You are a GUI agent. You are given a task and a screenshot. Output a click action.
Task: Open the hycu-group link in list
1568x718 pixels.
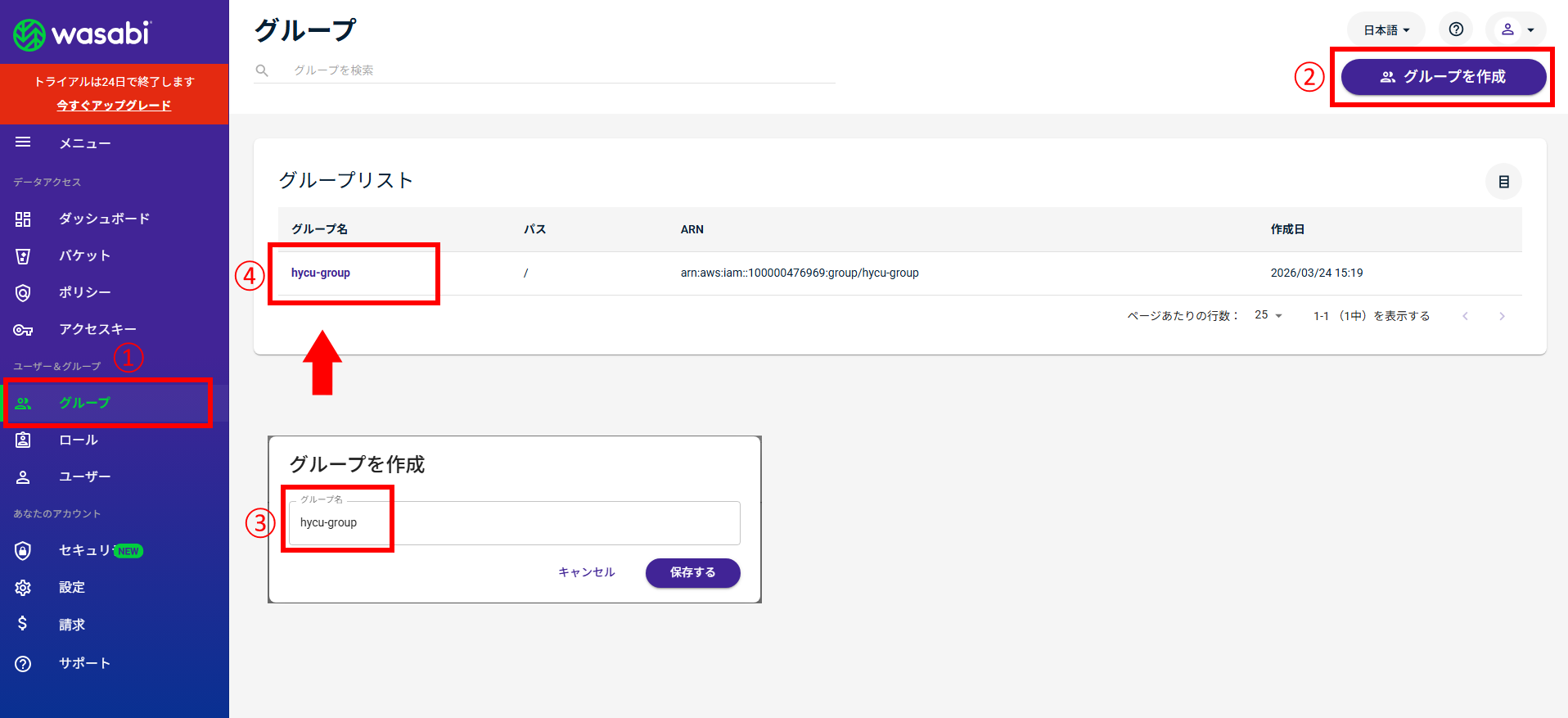(321, 273)
